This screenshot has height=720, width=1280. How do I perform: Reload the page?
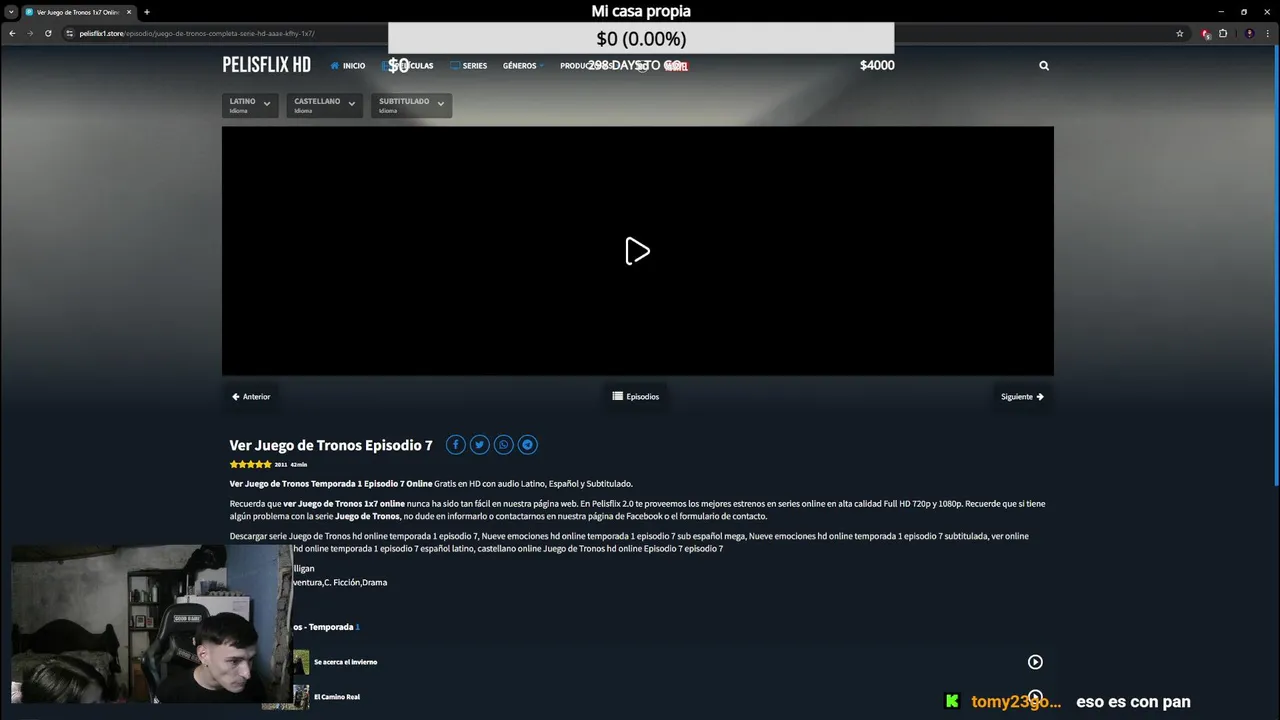pos(48,33)
